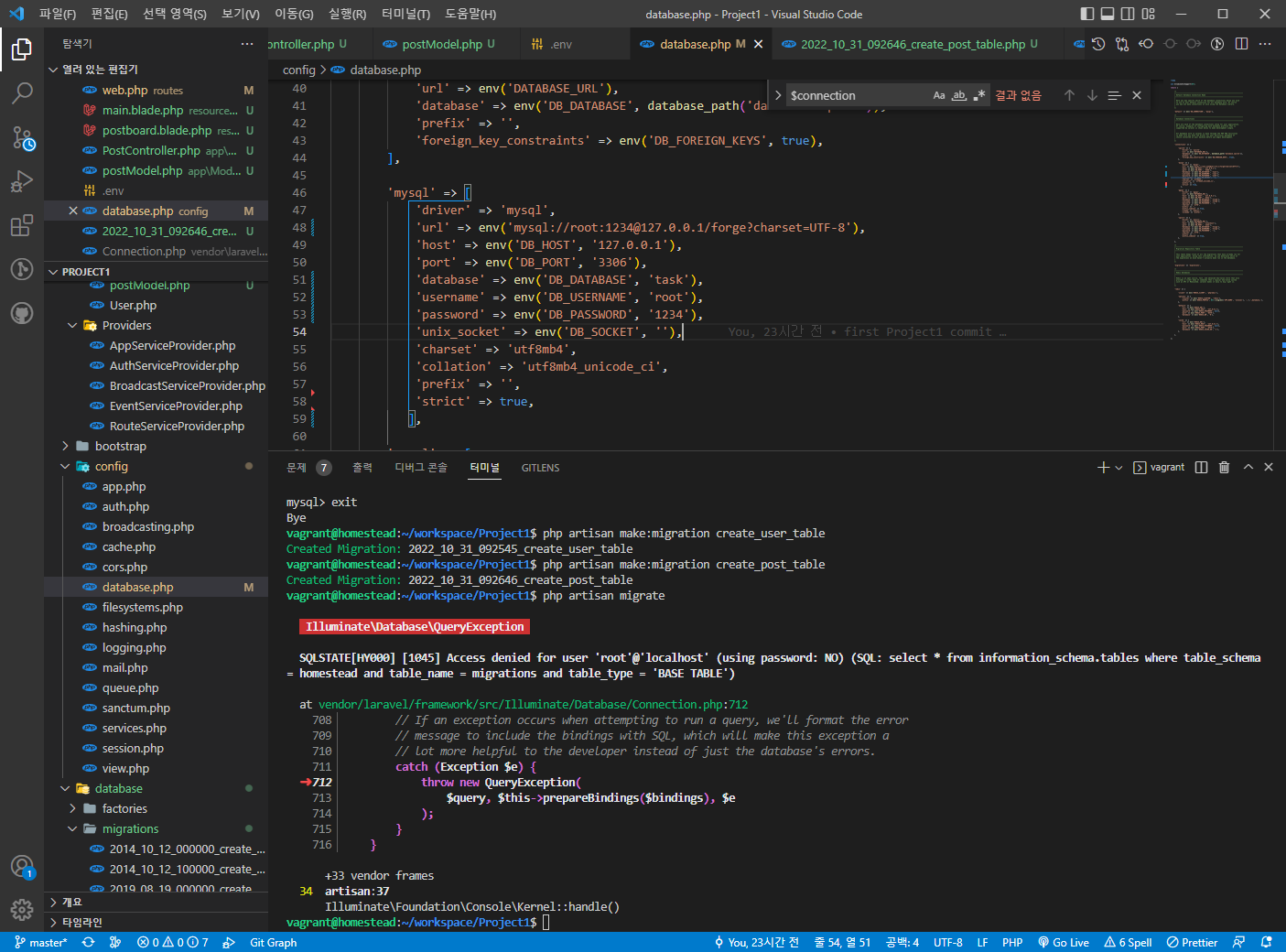The height and width of the screenshot is (952, 1286).
Task: Open Connection.php:712 link in terminal
Action: (x=533, y=705)
